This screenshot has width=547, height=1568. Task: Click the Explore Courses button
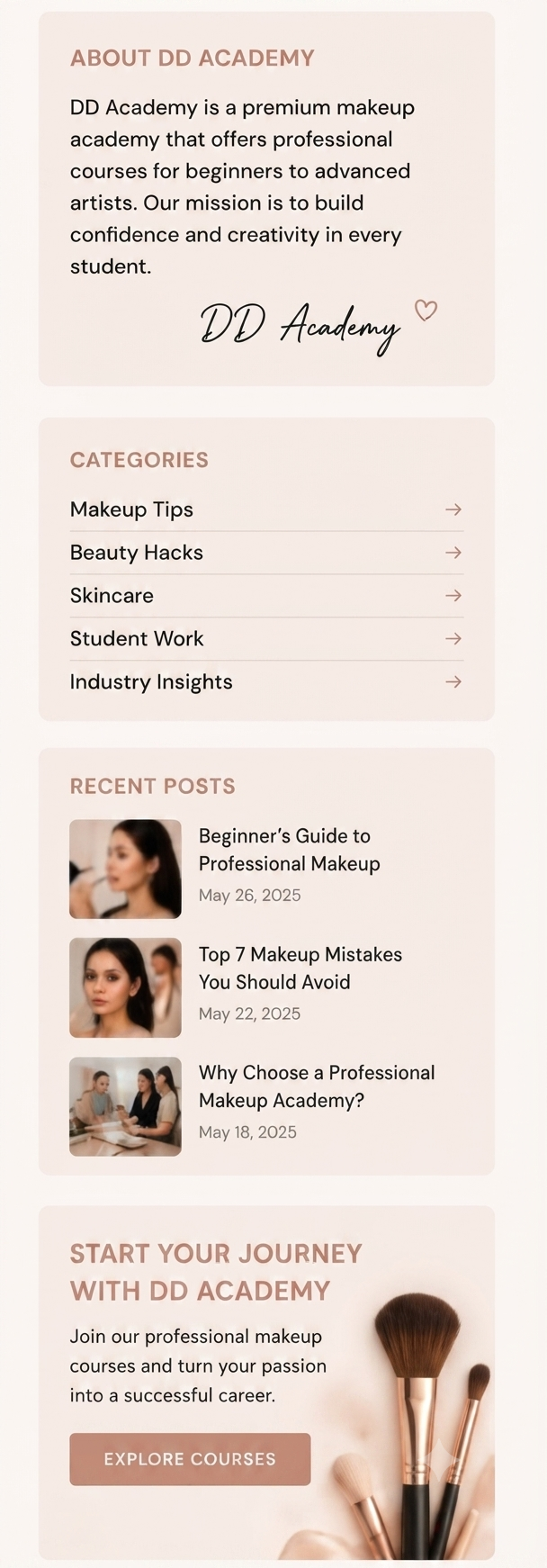pos(190,1459)
